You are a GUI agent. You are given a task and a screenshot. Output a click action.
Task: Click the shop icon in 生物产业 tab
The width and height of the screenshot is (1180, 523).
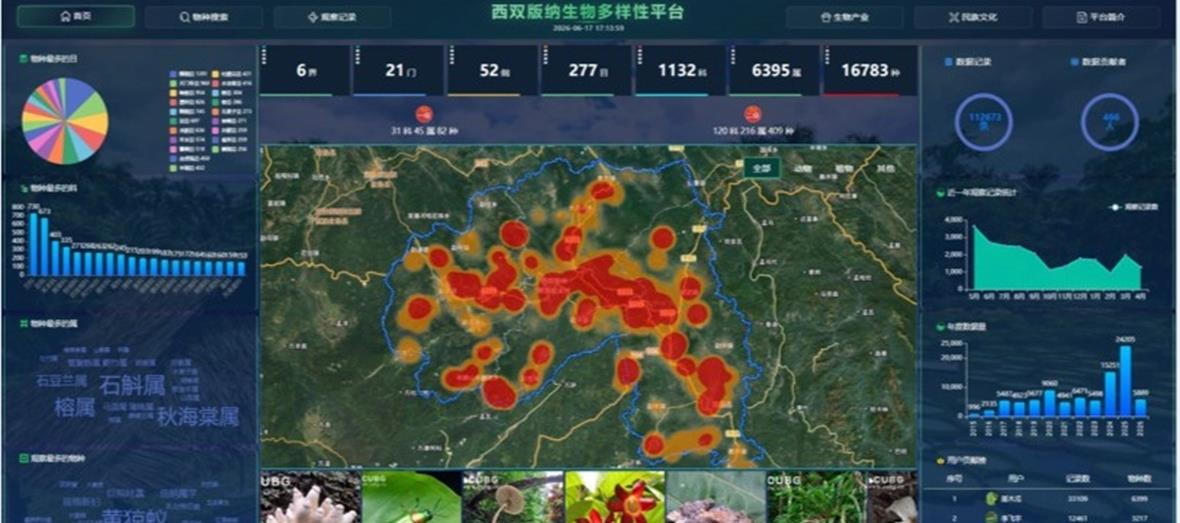(x=825, y=17)
